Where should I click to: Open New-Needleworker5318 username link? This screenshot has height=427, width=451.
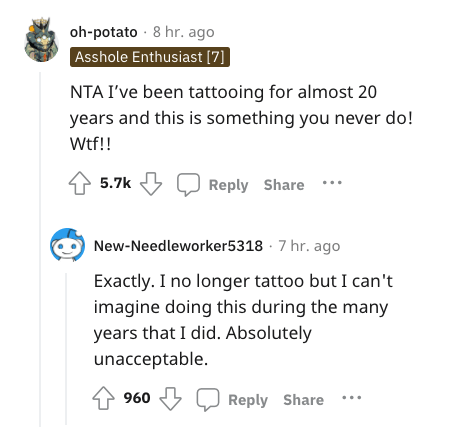click(178, 246)
